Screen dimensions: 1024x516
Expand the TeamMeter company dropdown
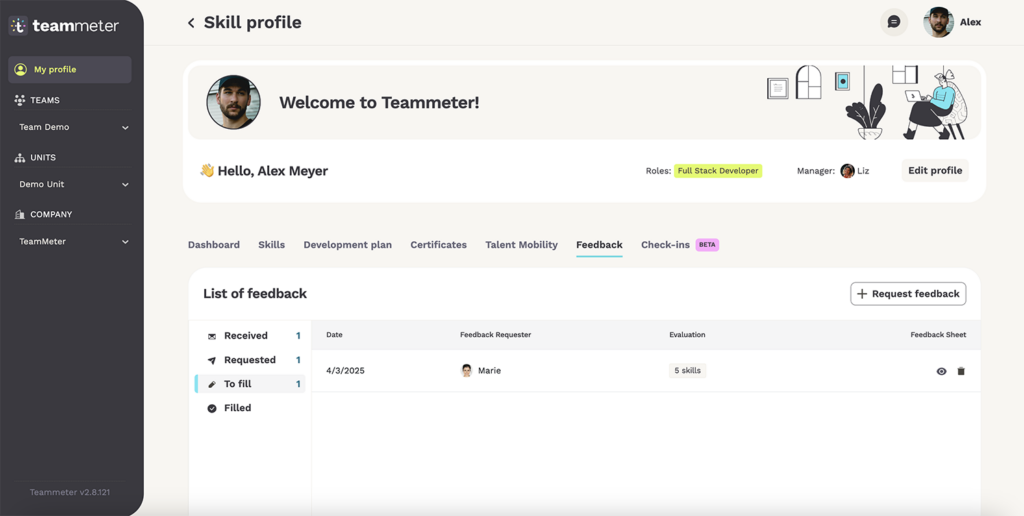click(x=125, y=242)
